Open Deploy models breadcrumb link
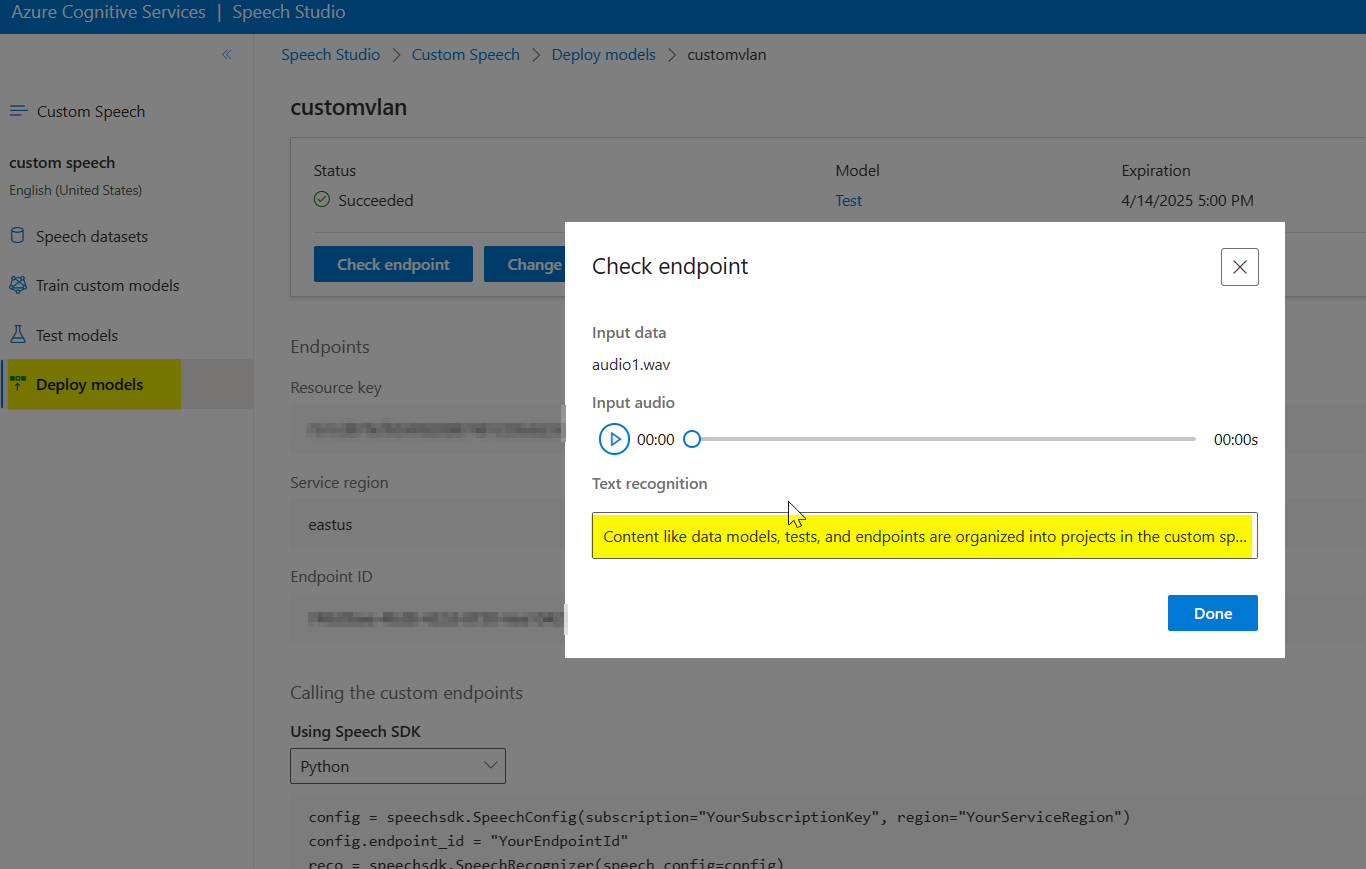 pos(604,55)
